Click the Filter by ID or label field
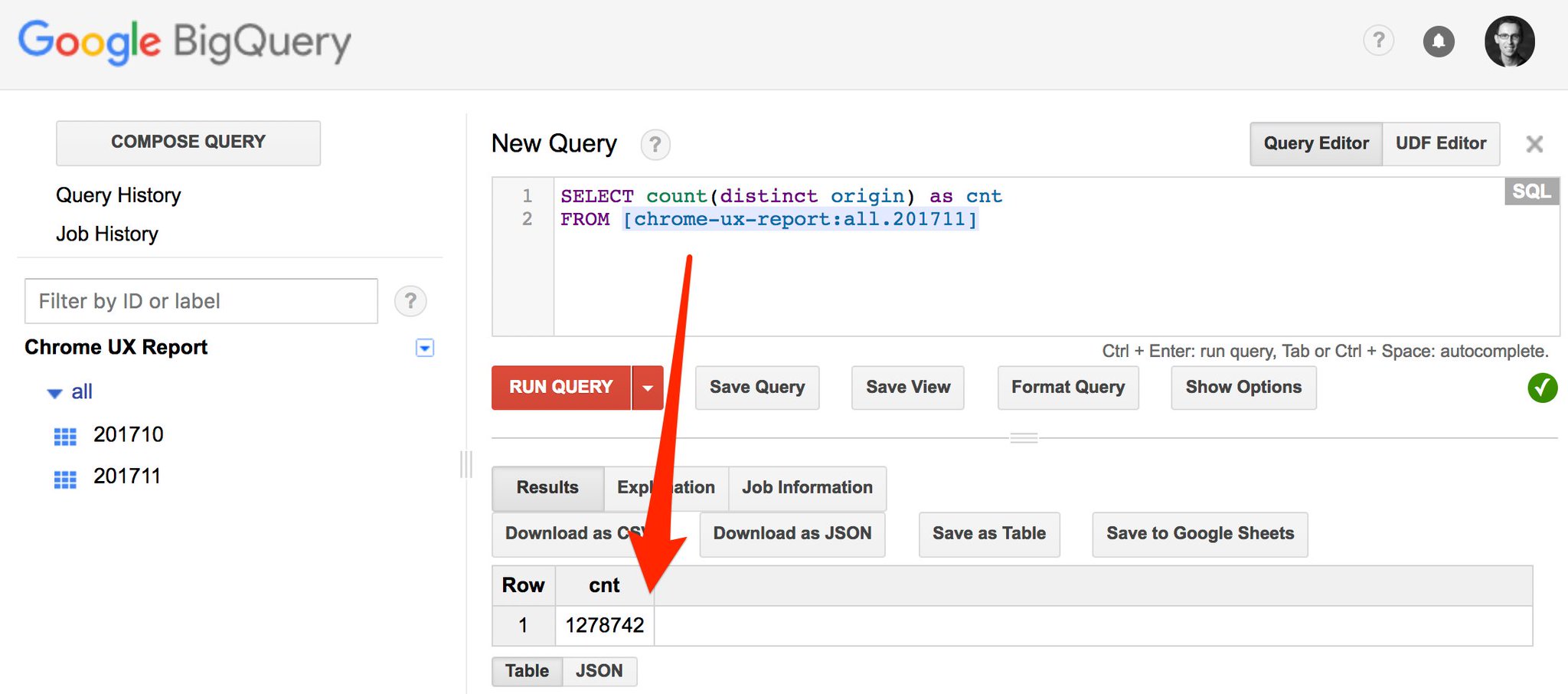 click(x=201, y=301)
